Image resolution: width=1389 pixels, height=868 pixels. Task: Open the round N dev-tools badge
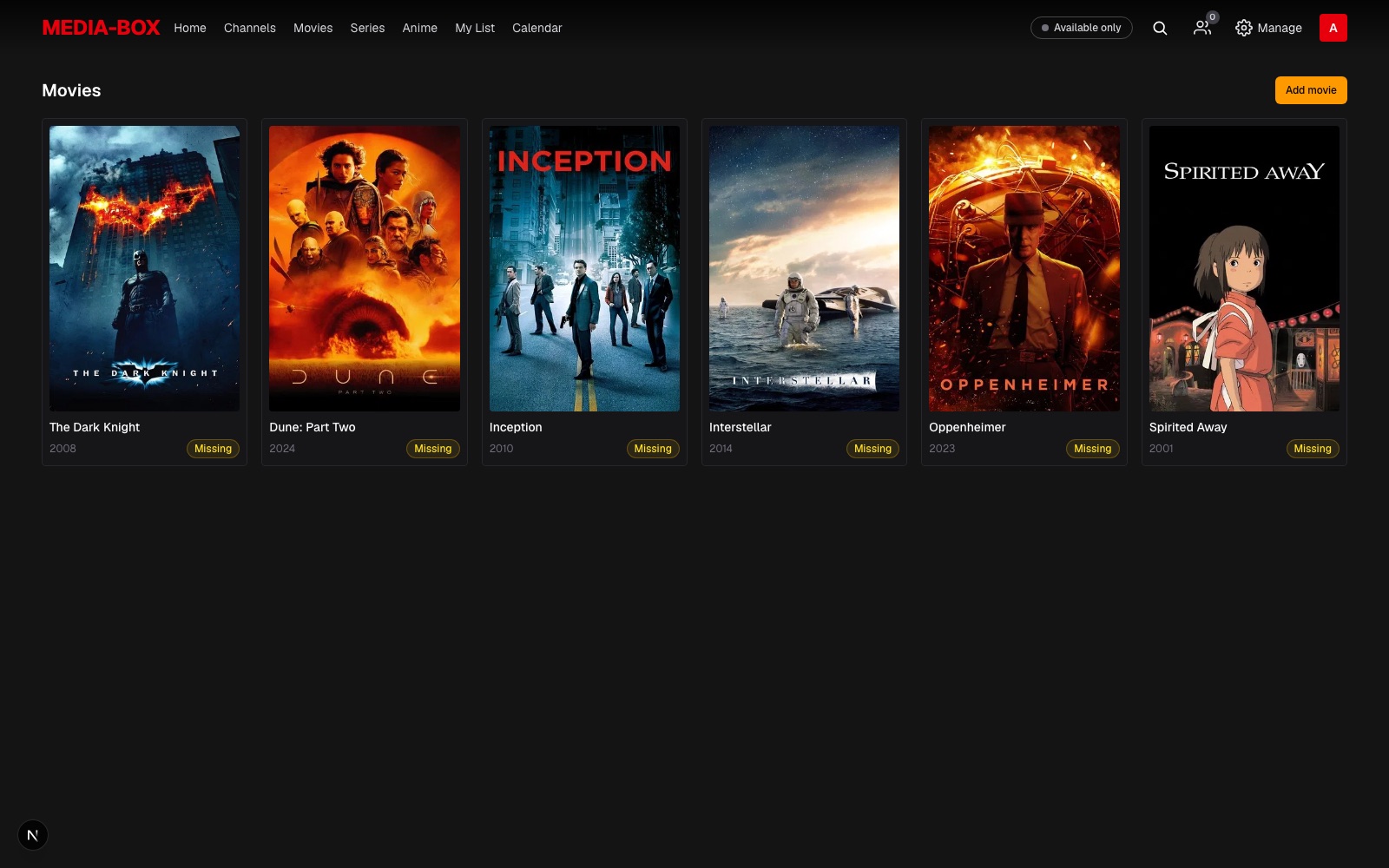(33, 835)
